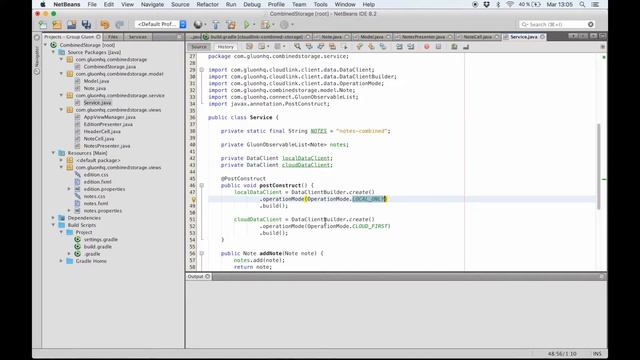Expand the Gradle Home node
640x360 pixels.
[62, 261]
